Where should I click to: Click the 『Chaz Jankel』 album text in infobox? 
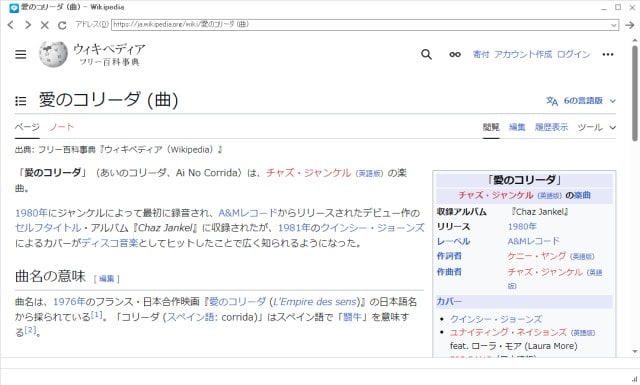[540, 212]
